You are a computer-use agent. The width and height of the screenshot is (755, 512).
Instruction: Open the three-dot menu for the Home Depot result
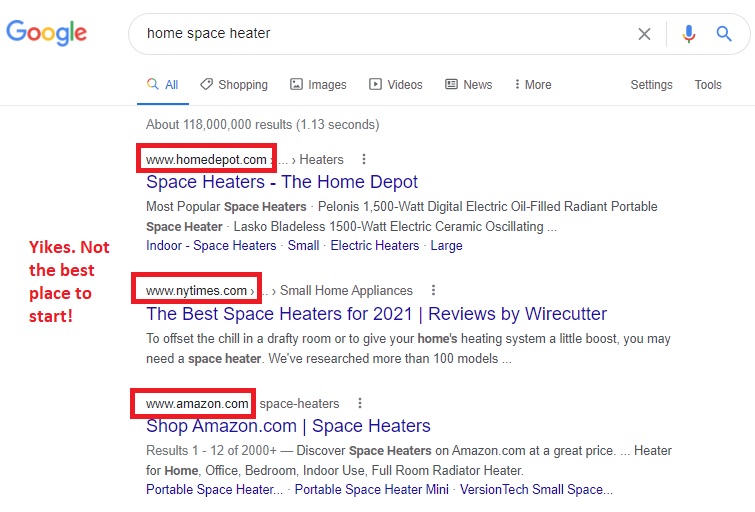(x=364, y=159)
